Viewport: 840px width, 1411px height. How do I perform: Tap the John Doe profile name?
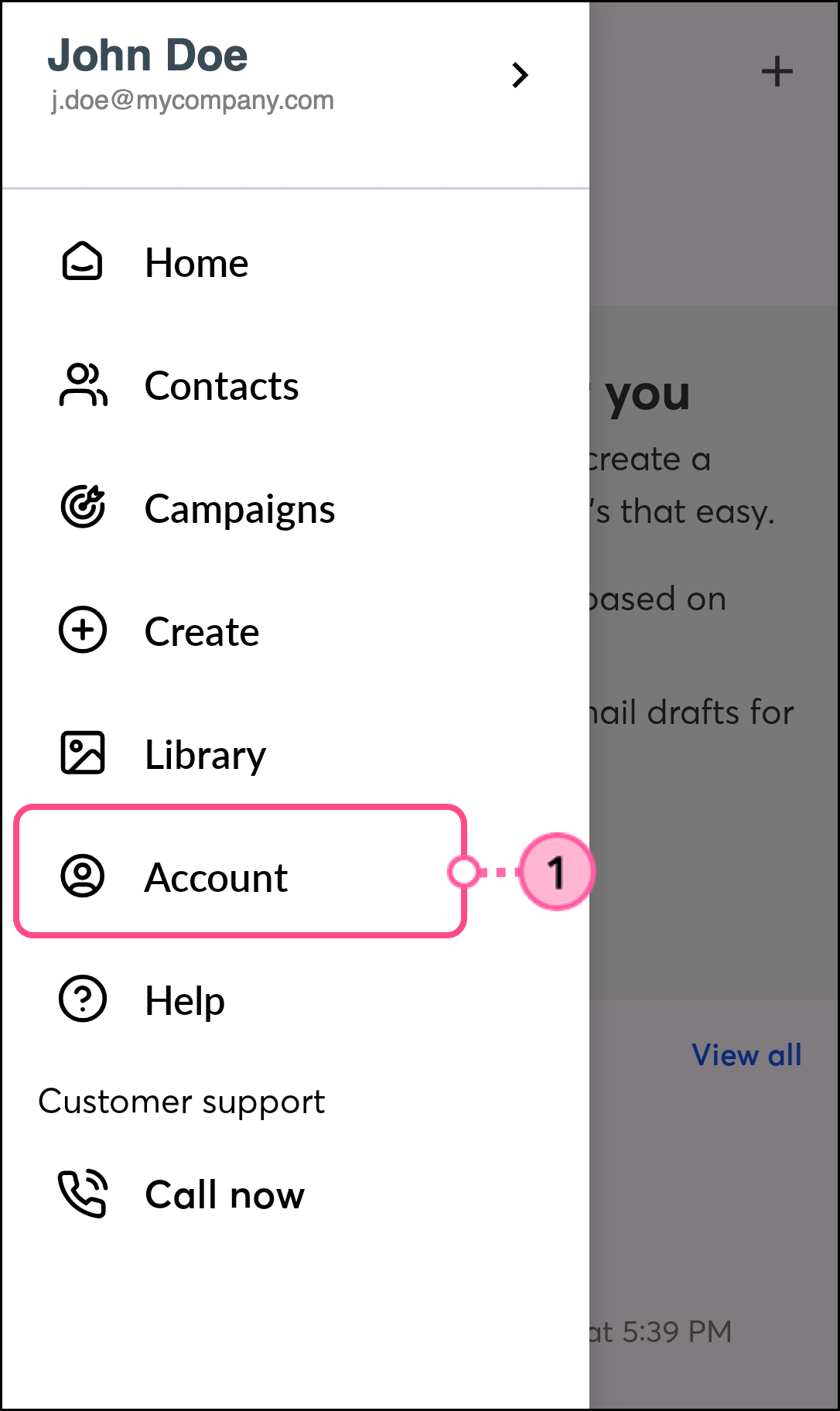(x=148, y=56)
